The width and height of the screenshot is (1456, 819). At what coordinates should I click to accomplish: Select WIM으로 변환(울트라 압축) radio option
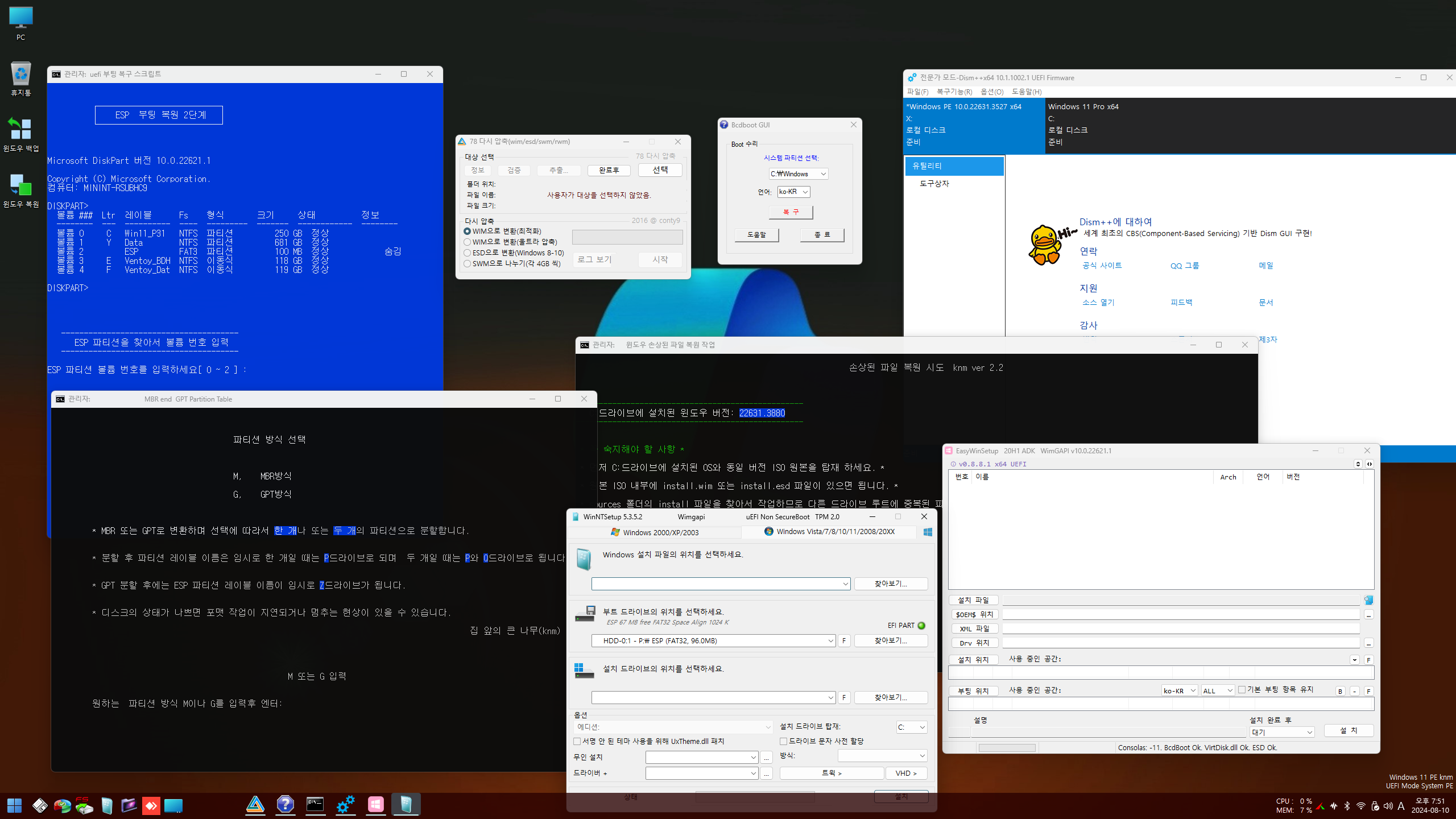pos(511,242)
